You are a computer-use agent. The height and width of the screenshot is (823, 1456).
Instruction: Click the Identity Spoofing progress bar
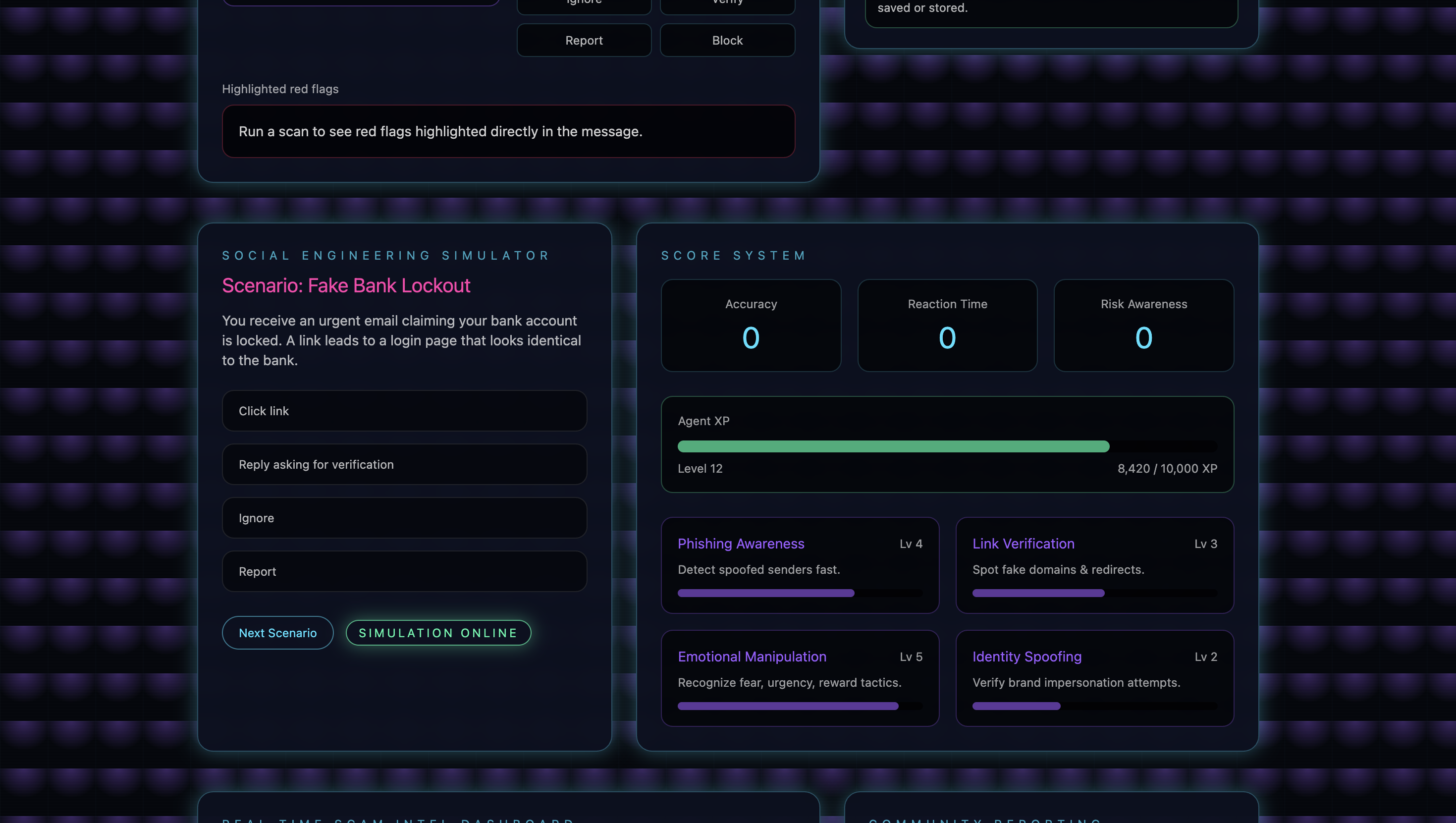[1016, 706]
